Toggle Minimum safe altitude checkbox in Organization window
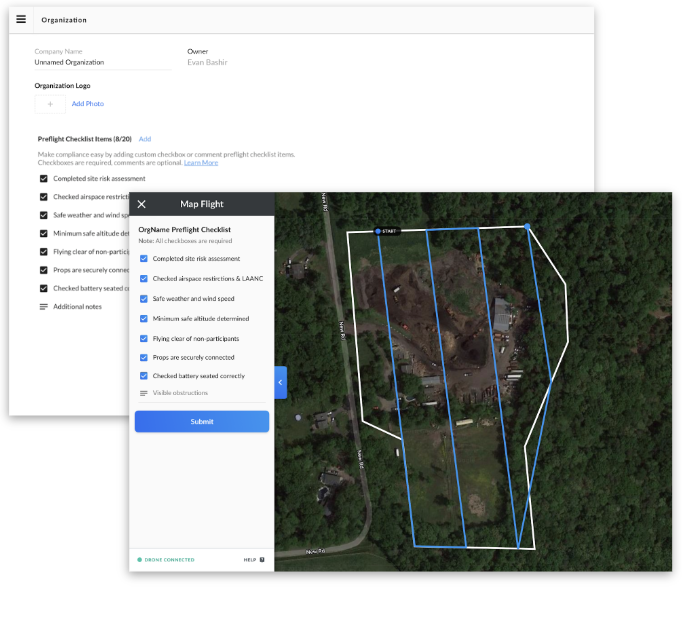This screenshot has height=618, width=682. tap(43, 234)
